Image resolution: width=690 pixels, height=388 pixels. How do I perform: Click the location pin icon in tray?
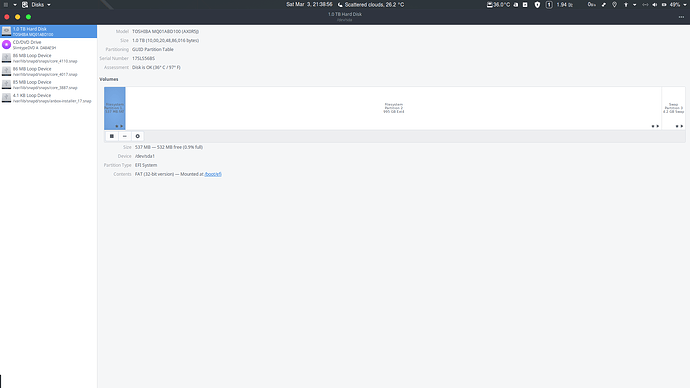click(x=614, y=5)
